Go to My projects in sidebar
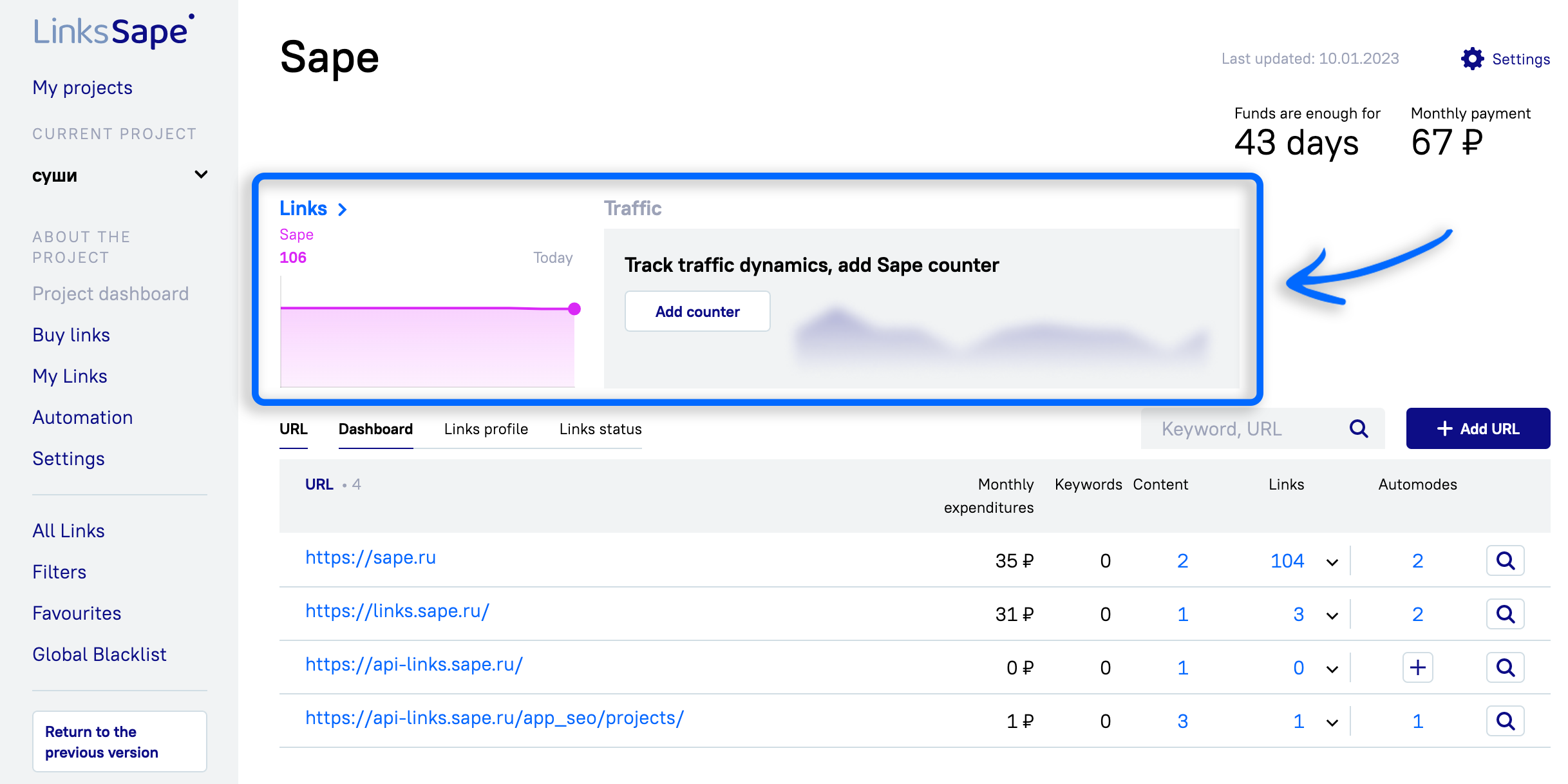The width and height of the screenshot is (1568, 784). tap(82, 88)
